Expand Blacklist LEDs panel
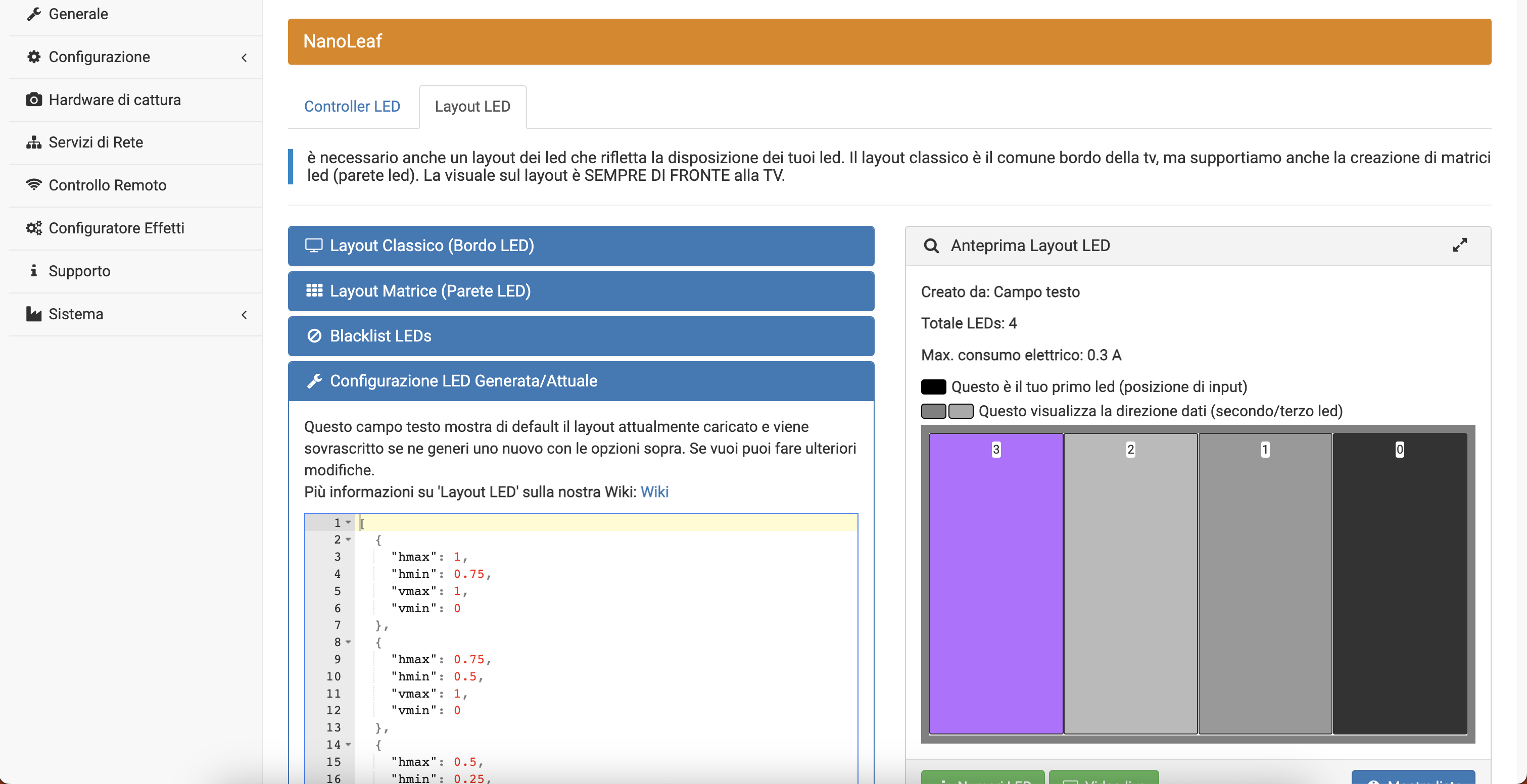 point(581,336)
